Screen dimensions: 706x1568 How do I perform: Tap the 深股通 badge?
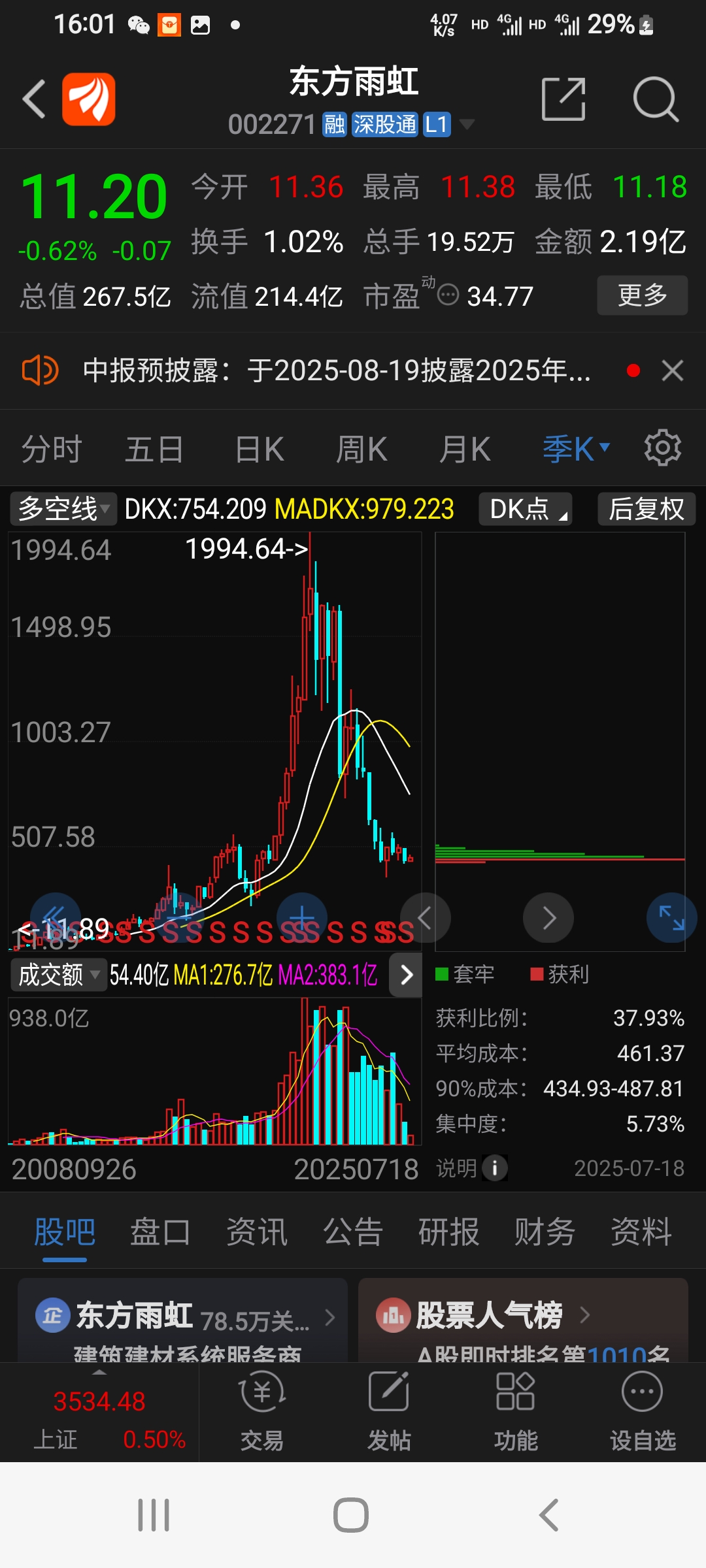[x=384, y=124]
